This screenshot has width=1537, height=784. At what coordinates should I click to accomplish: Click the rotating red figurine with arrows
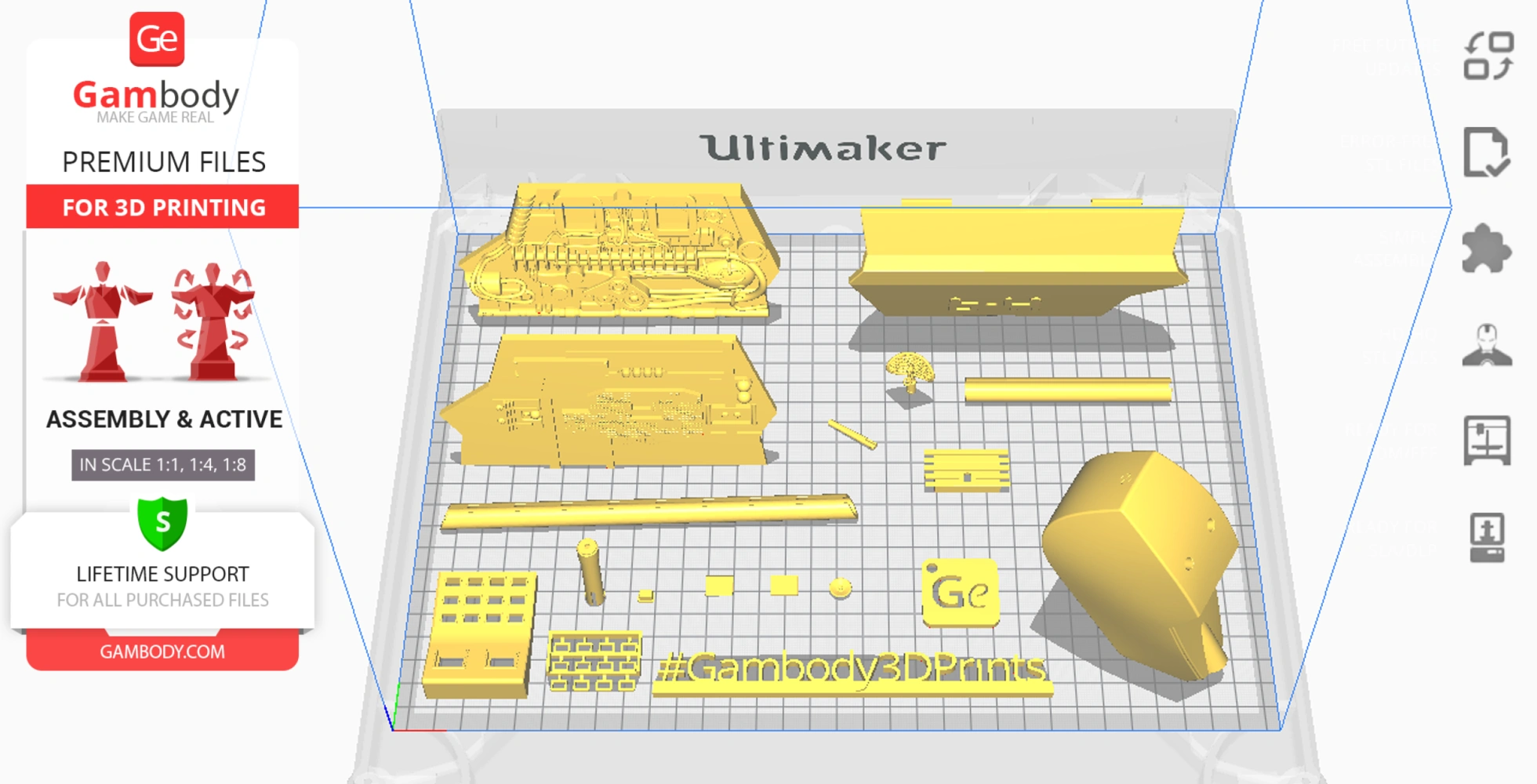point(213,321)
